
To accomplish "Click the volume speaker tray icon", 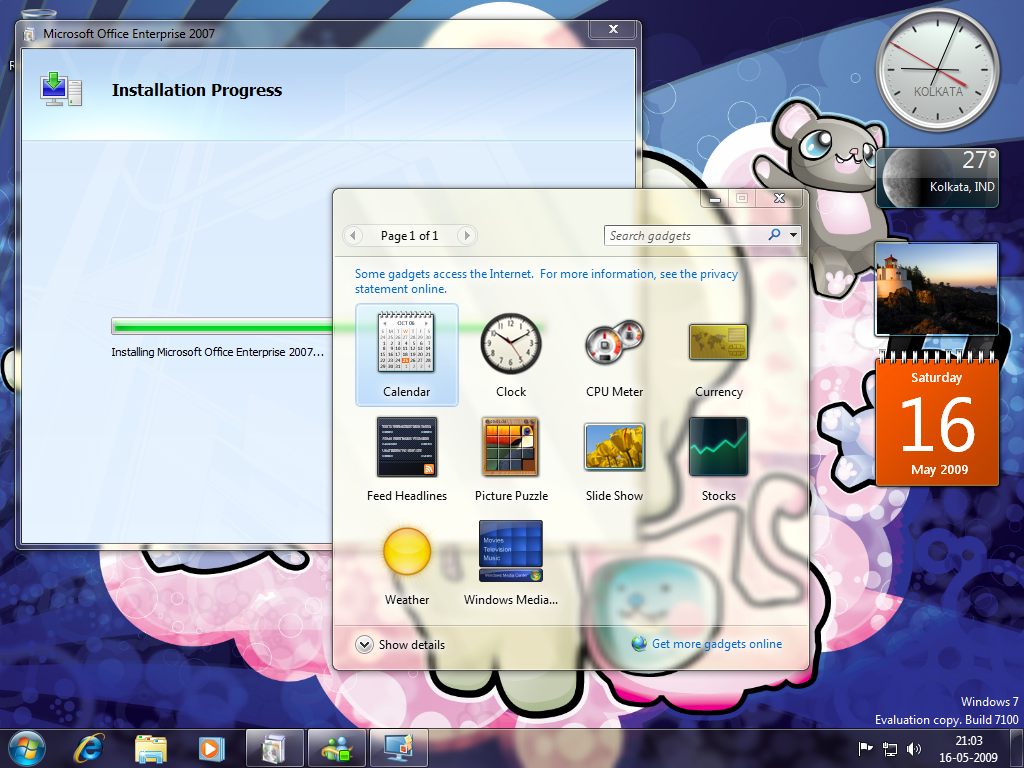I will point(913,748).
